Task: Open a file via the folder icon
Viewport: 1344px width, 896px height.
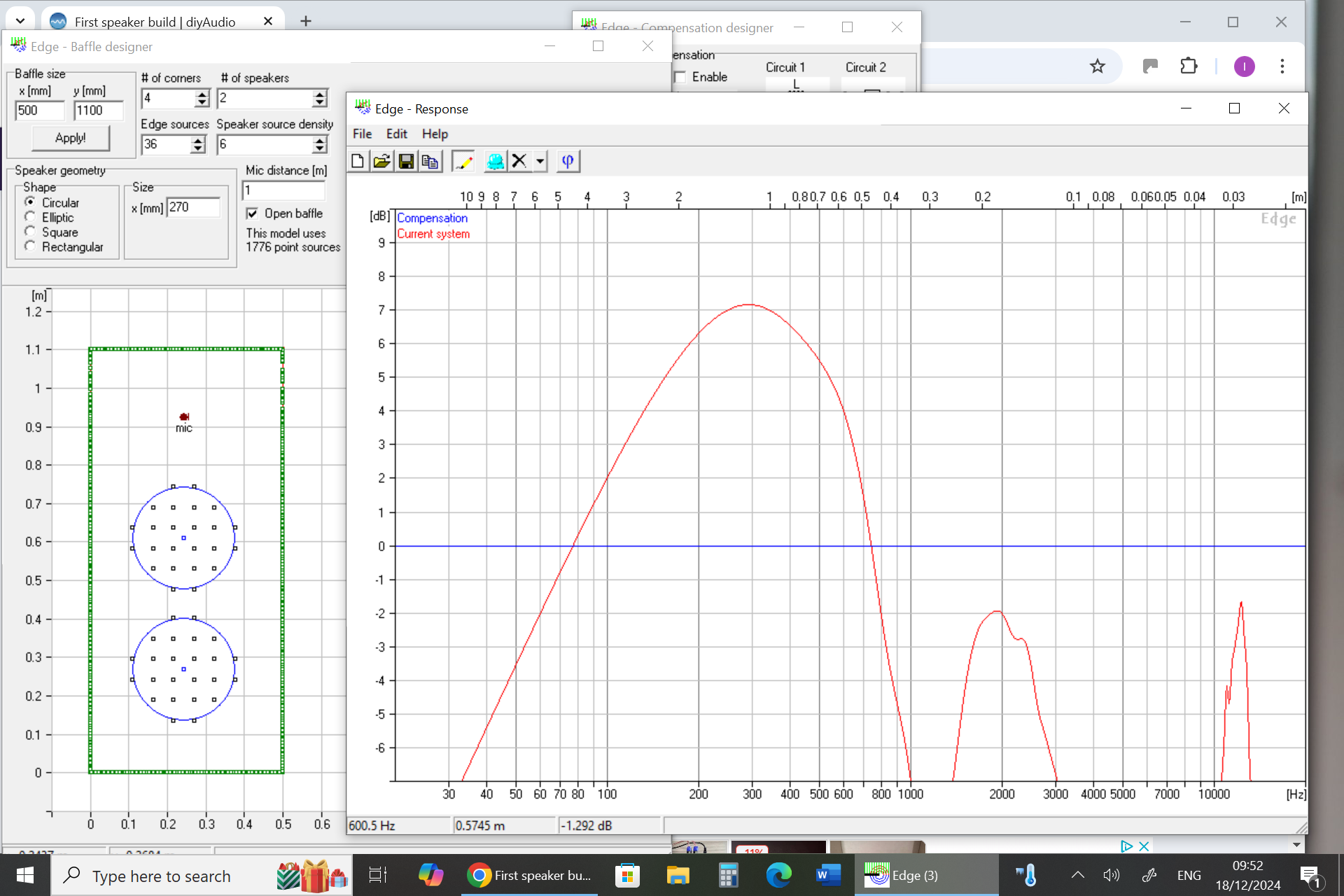Action: tap(381, 162)
